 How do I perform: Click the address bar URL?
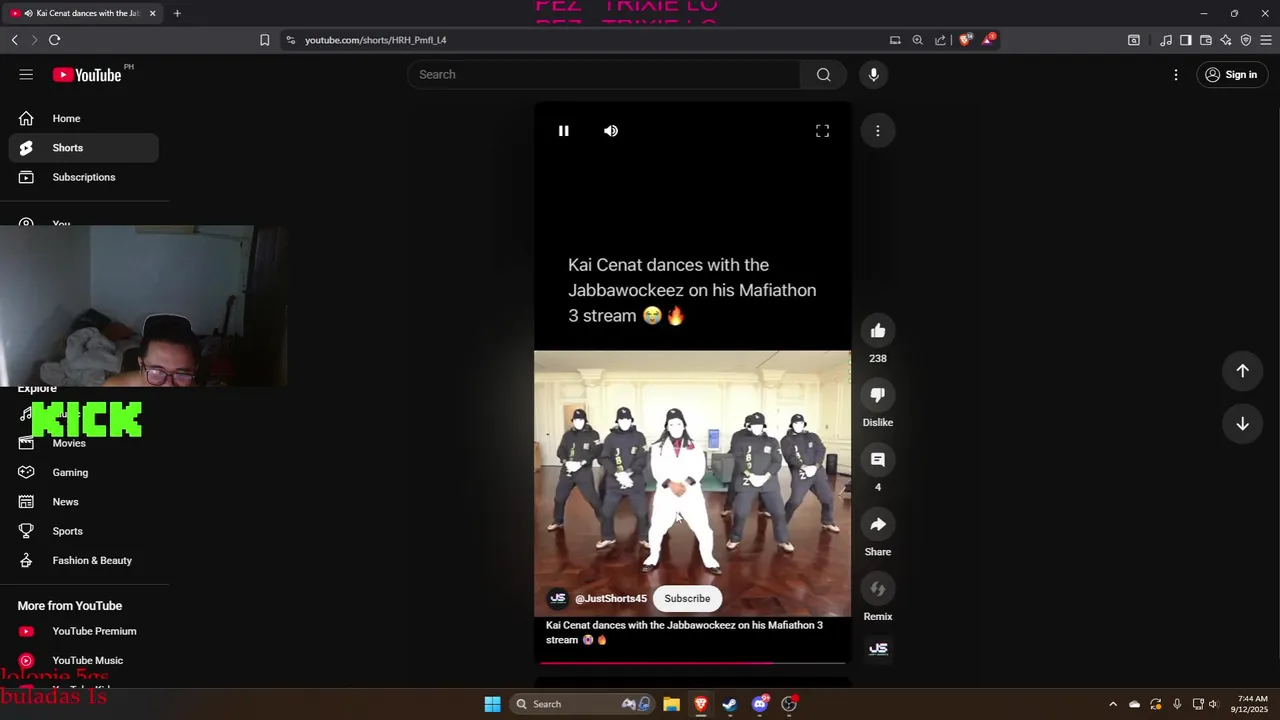[375, 40]
